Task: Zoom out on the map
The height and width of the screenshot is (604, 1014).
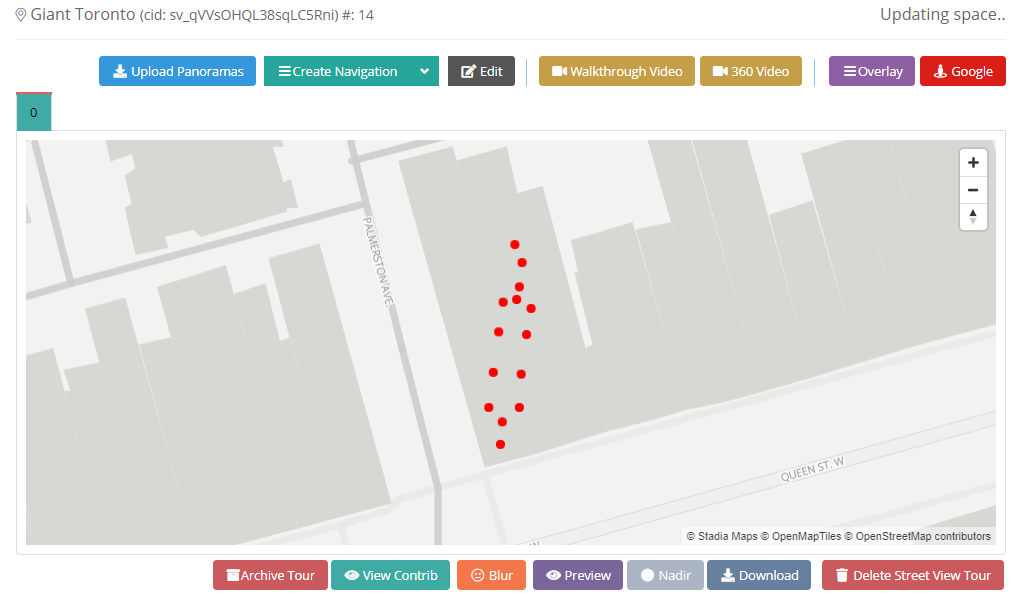Action: 973,190
